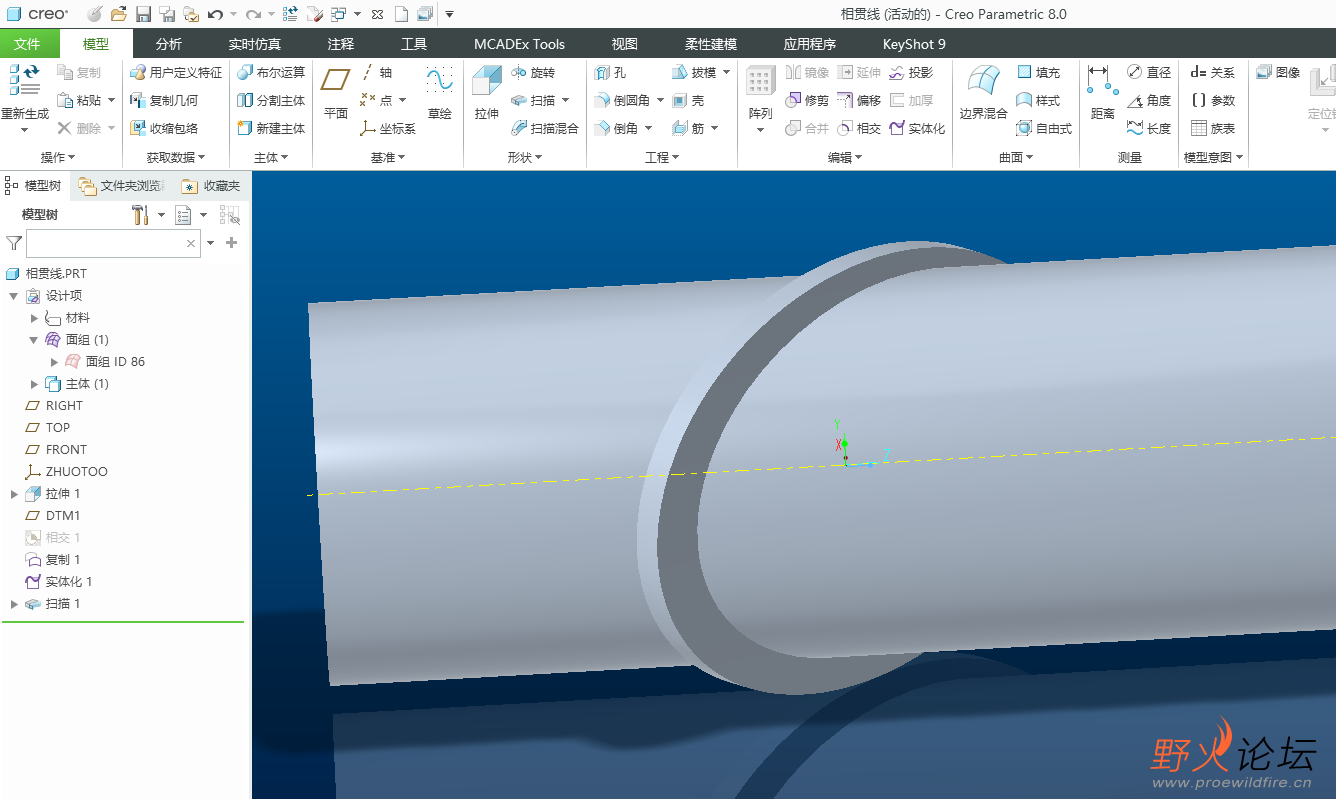Select the Plane (平面) datum tool
Screen dimensions: 1336x799
click(x=336, y=92)
